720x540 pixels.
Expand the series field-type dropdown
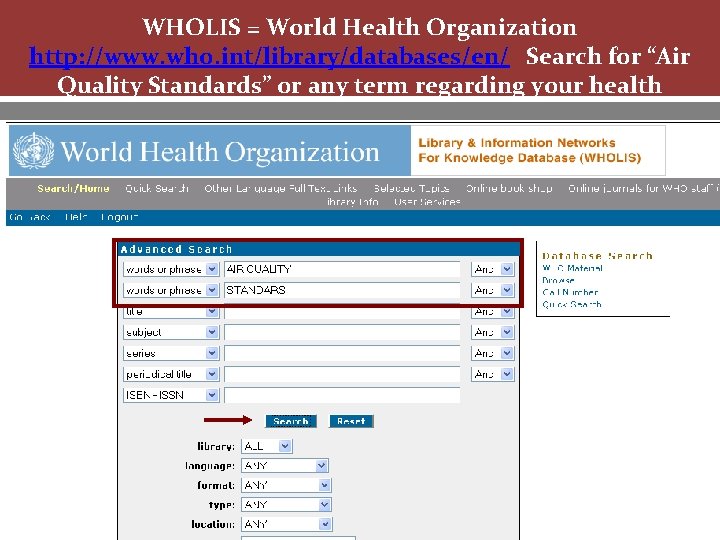point(171,353)
